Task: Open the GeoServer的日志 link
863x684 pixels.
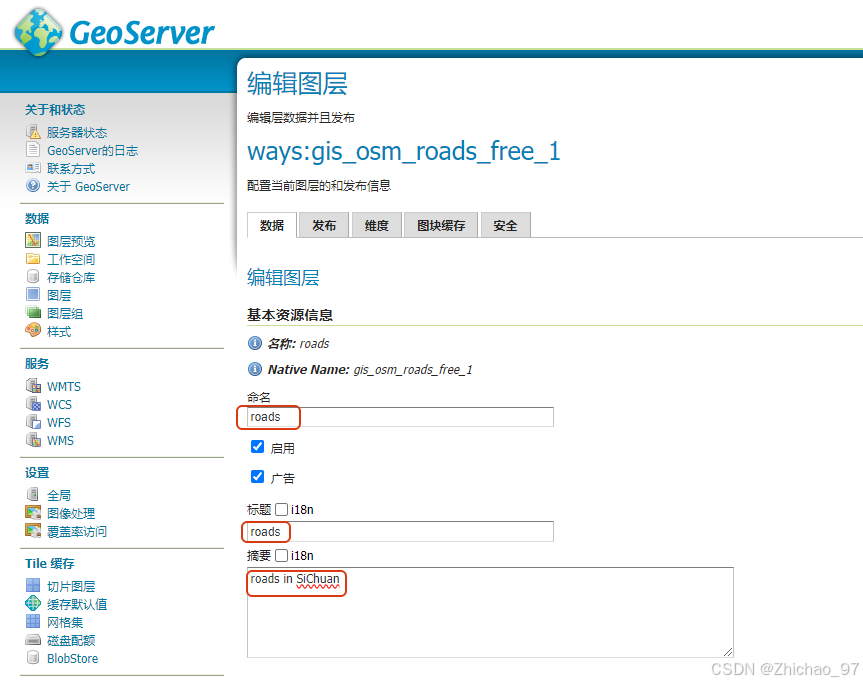Action: [x=92, y=151]
